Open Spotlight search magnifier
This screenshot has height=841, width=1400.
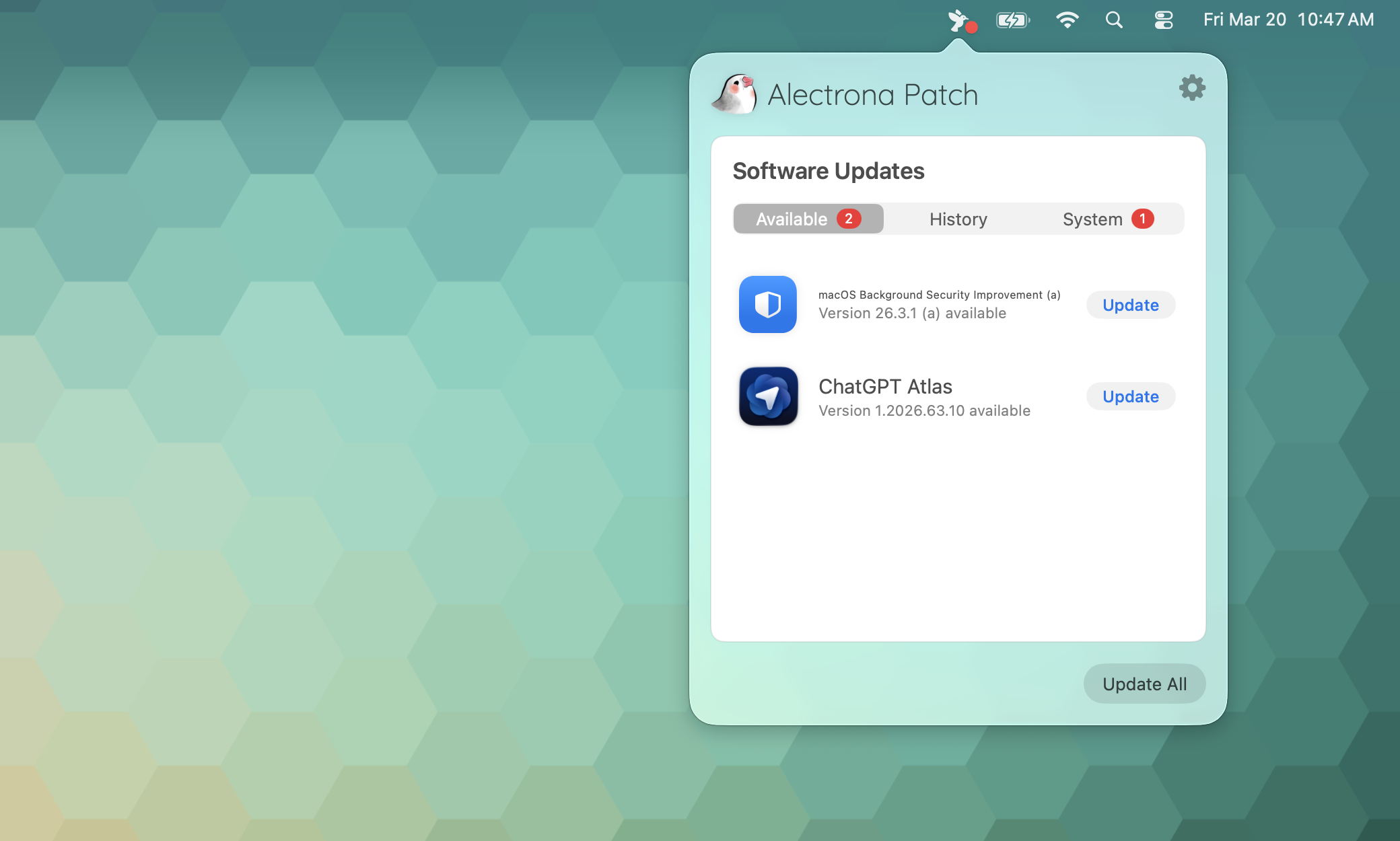tap(1114, 20)
